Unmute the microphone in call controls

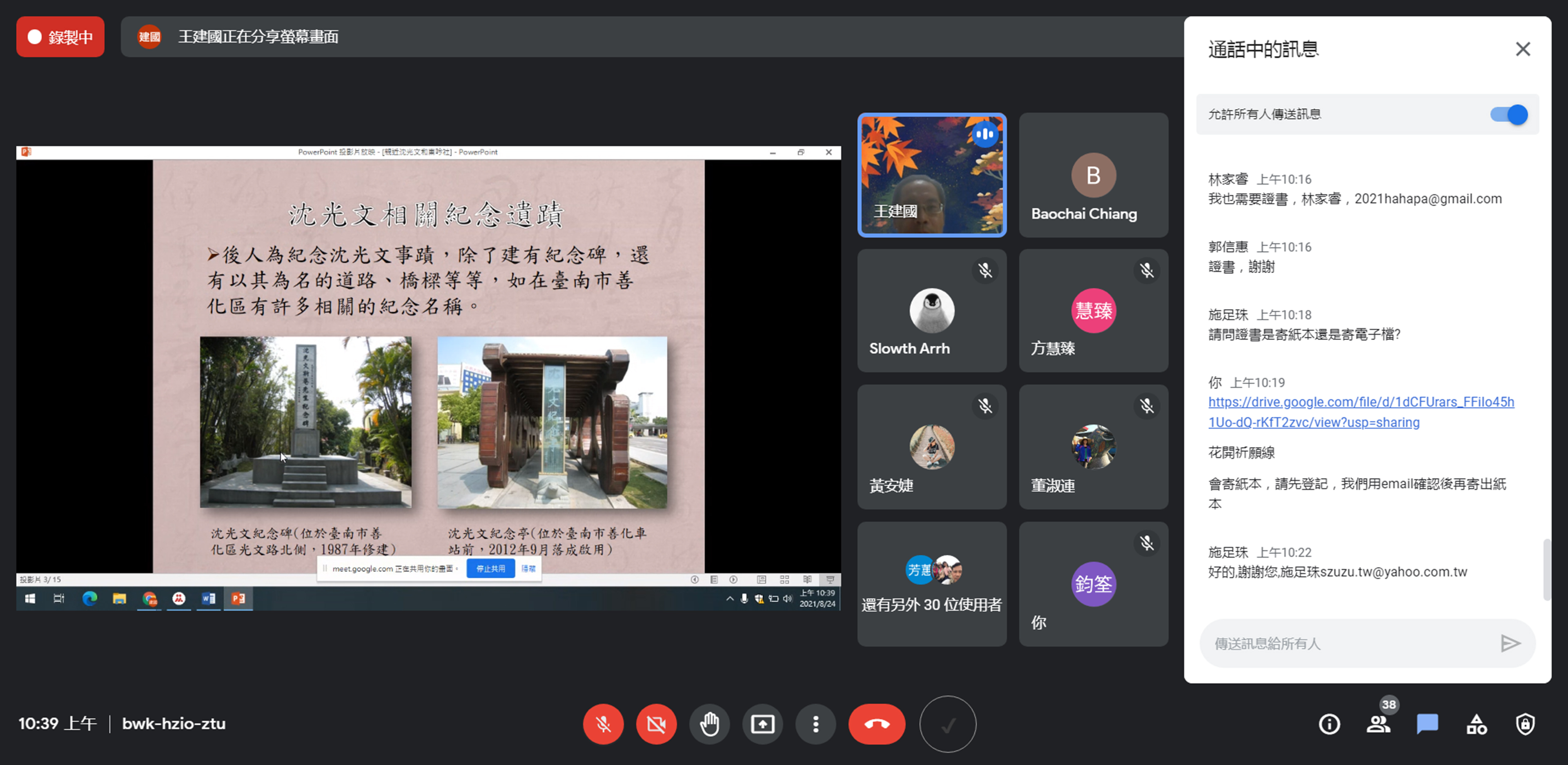click(603, 724)
